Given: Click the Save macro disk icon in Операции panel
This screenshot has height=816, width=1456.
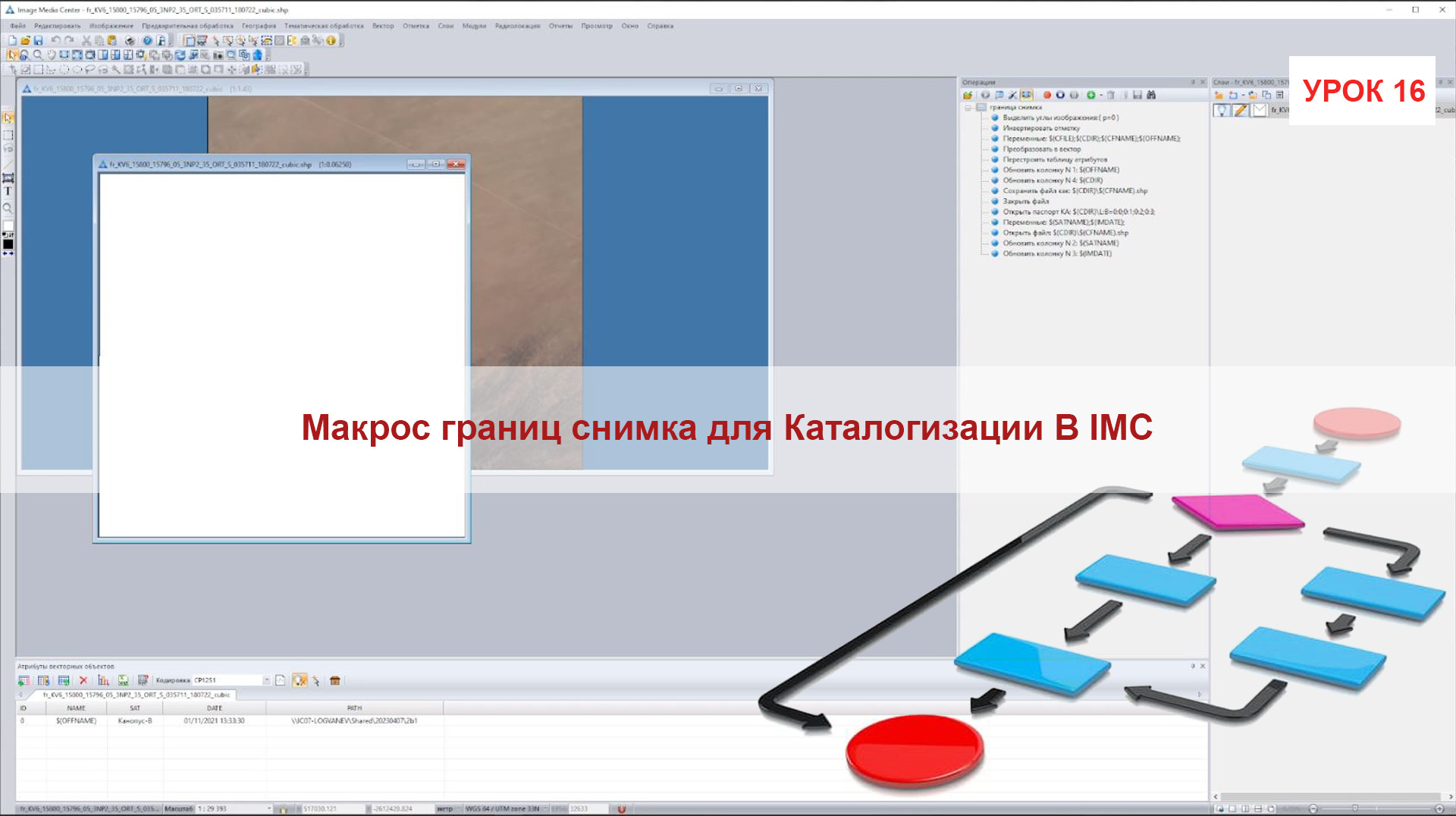Looking at the screenshot, I should [x=1137, y=95].
